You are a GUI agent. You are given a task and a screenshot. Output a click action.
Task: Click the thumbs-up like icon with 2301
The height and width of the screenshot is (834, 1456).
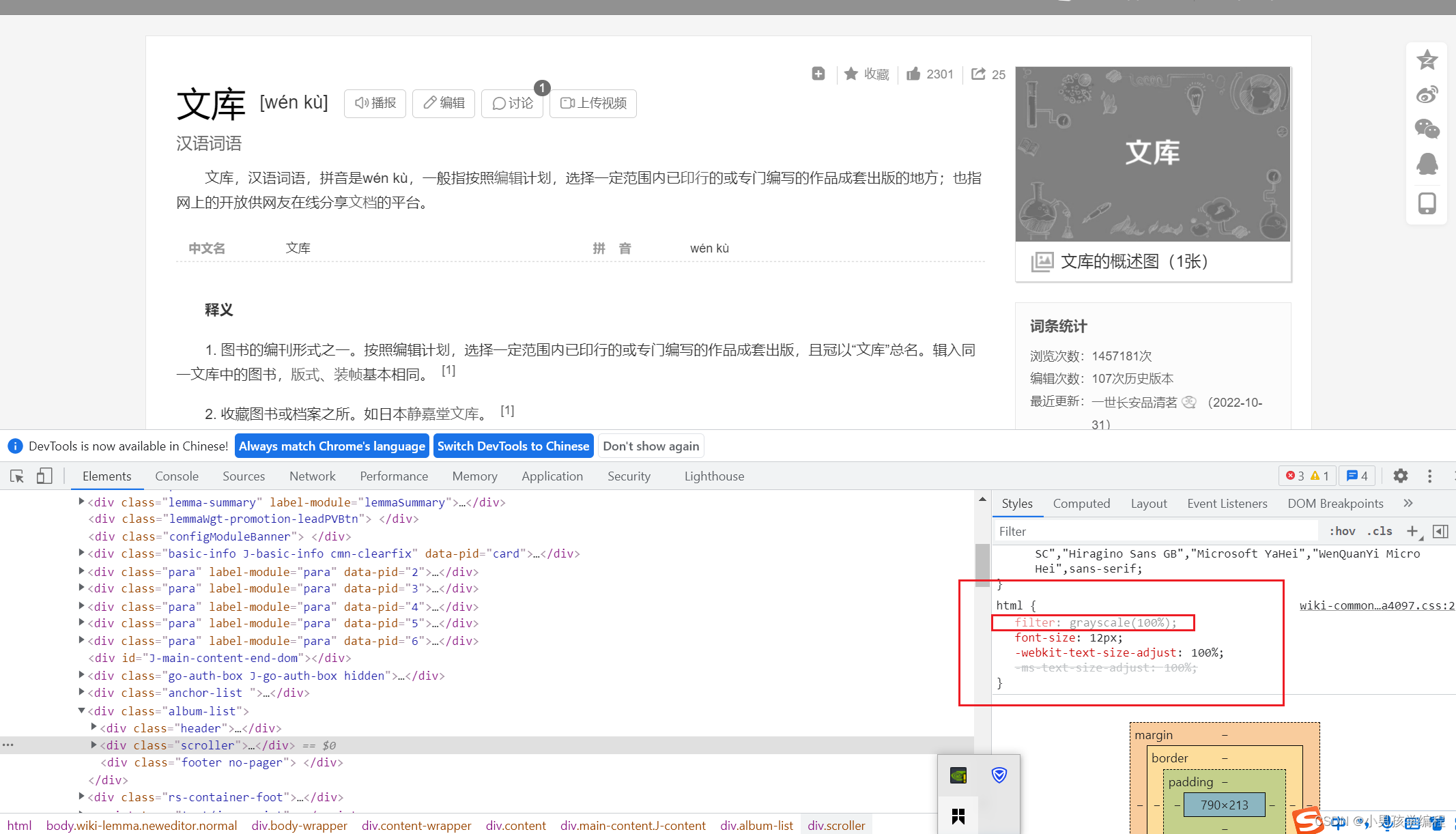[913, 74]
